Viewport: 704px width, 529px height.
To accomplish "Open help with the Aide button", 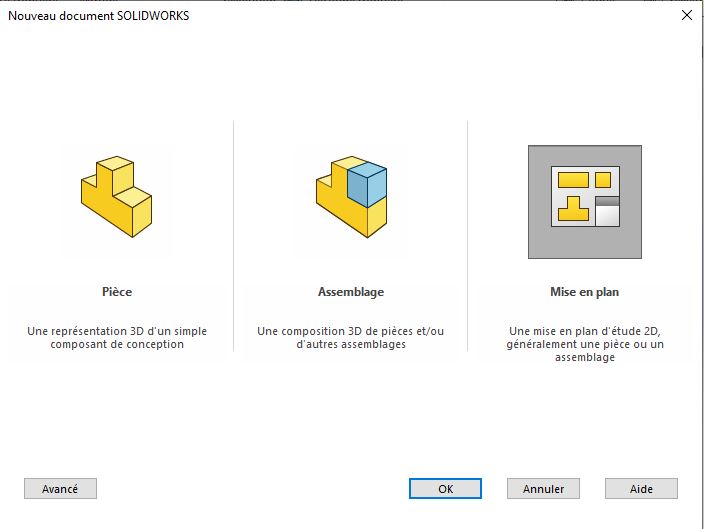I will pyautogui.click(x=641, y=489).
